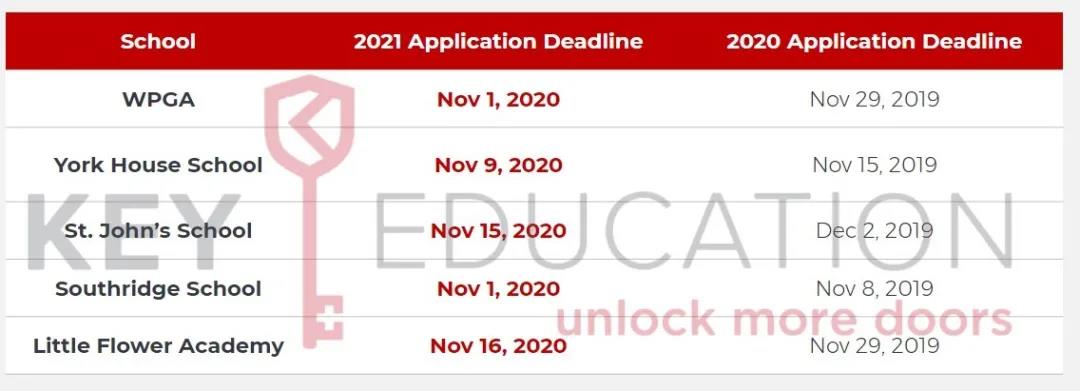Click the Nov 9, 2020 deadline
Image resolution: width=1080 pixels, height=391 pixels.
(x=499, y=165)
